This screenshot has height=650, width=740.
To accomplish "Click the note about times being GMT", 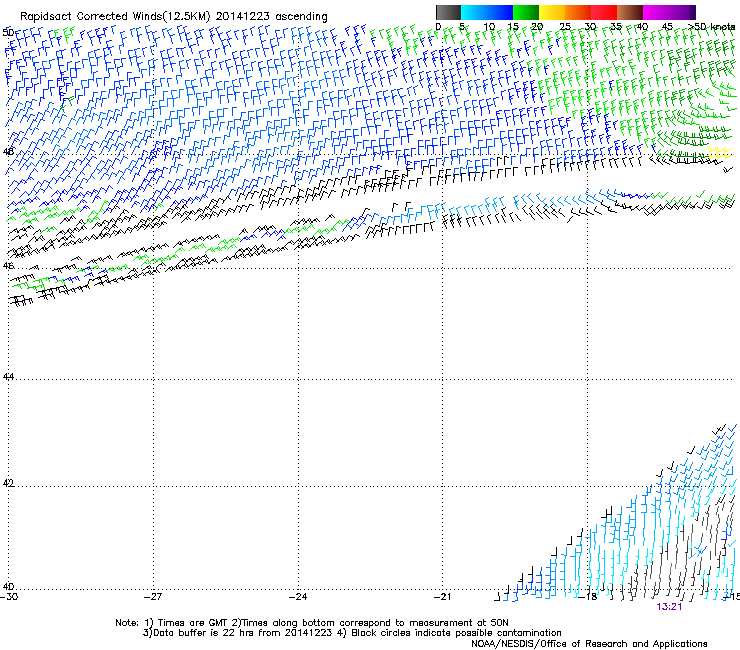I will click(x=187, y=623).
